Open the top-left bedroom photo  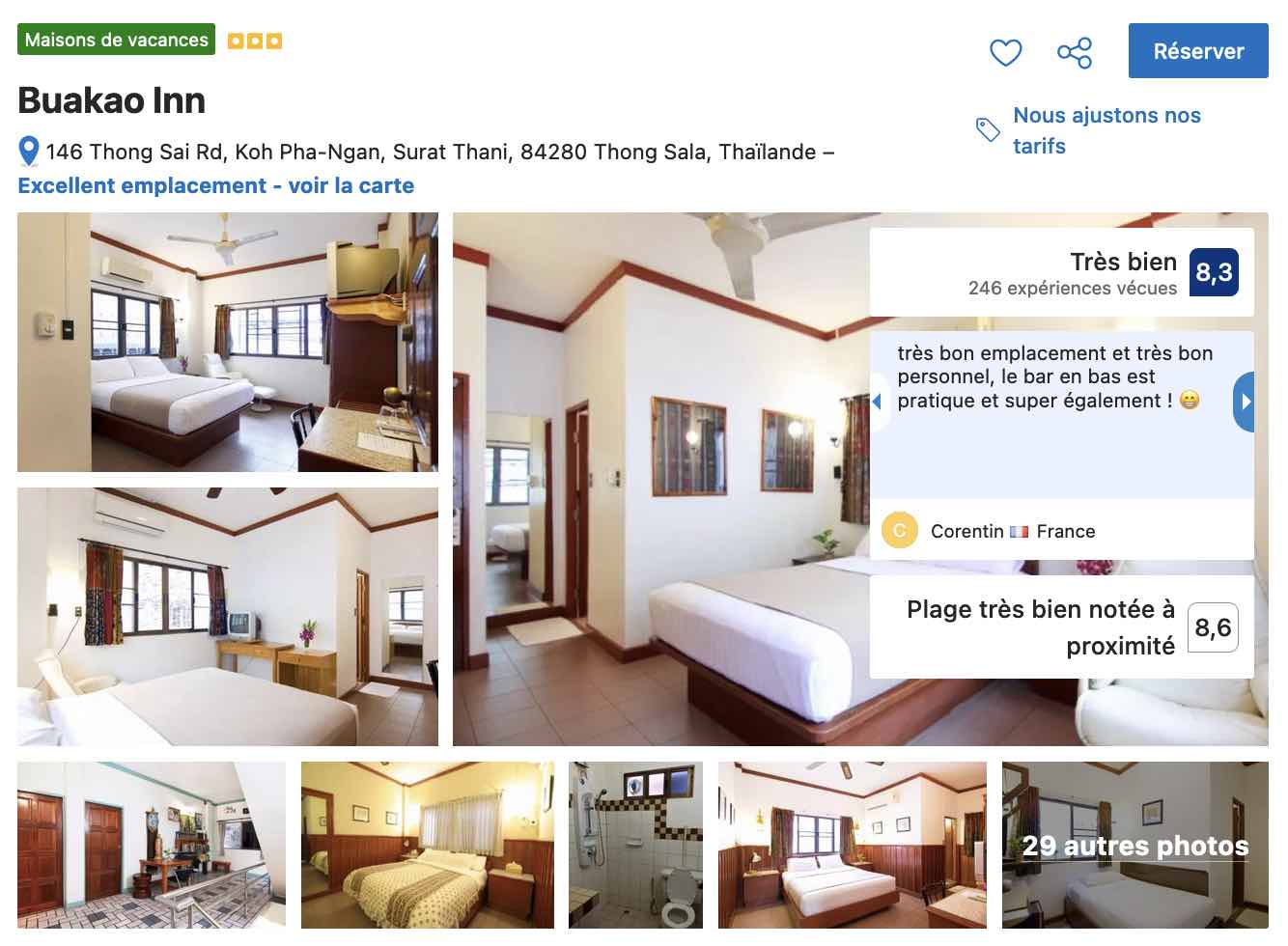[x=228, y=342]
